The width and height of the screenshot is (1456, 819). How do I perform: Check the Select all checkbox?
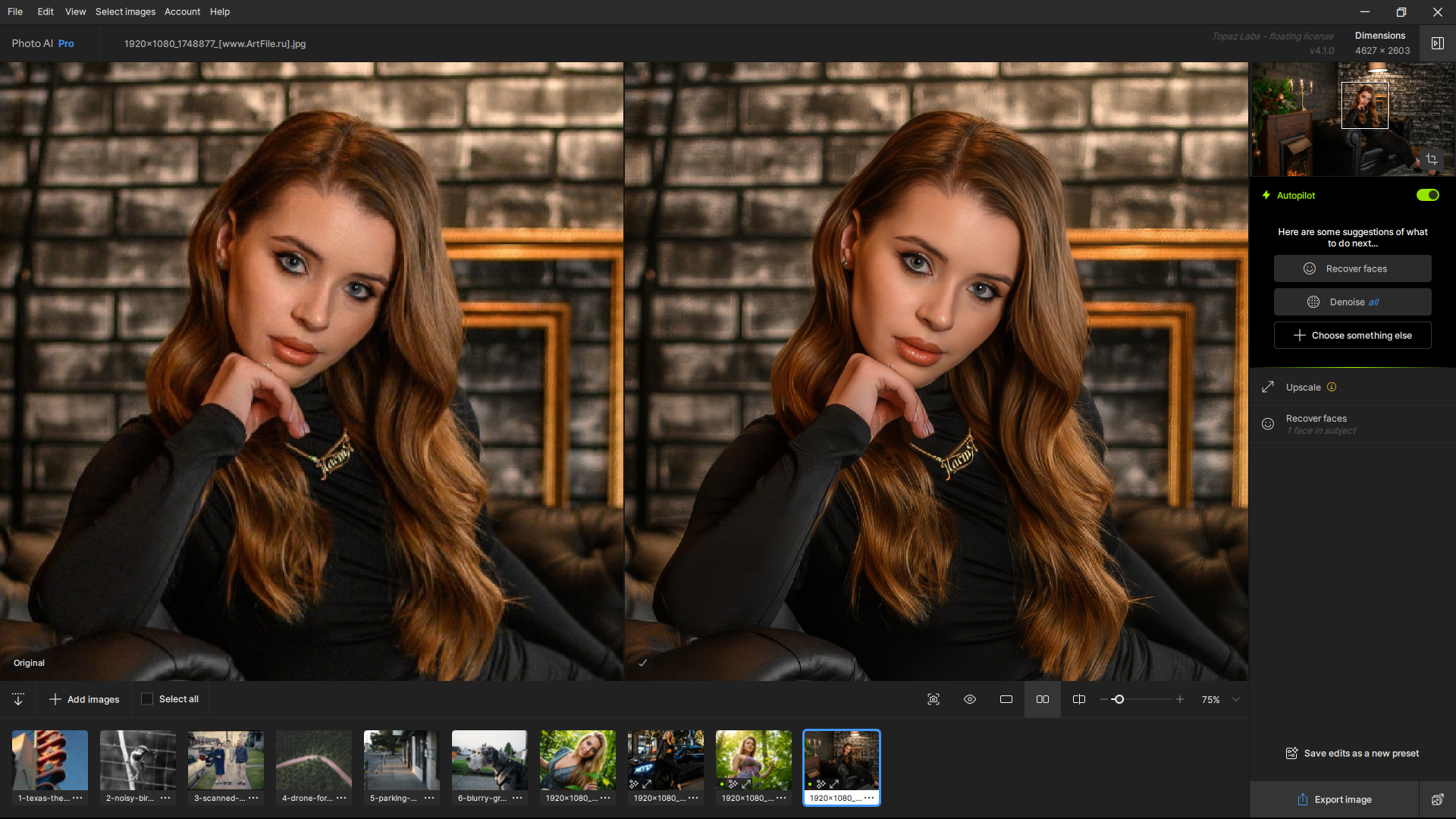tap(147, 699)
